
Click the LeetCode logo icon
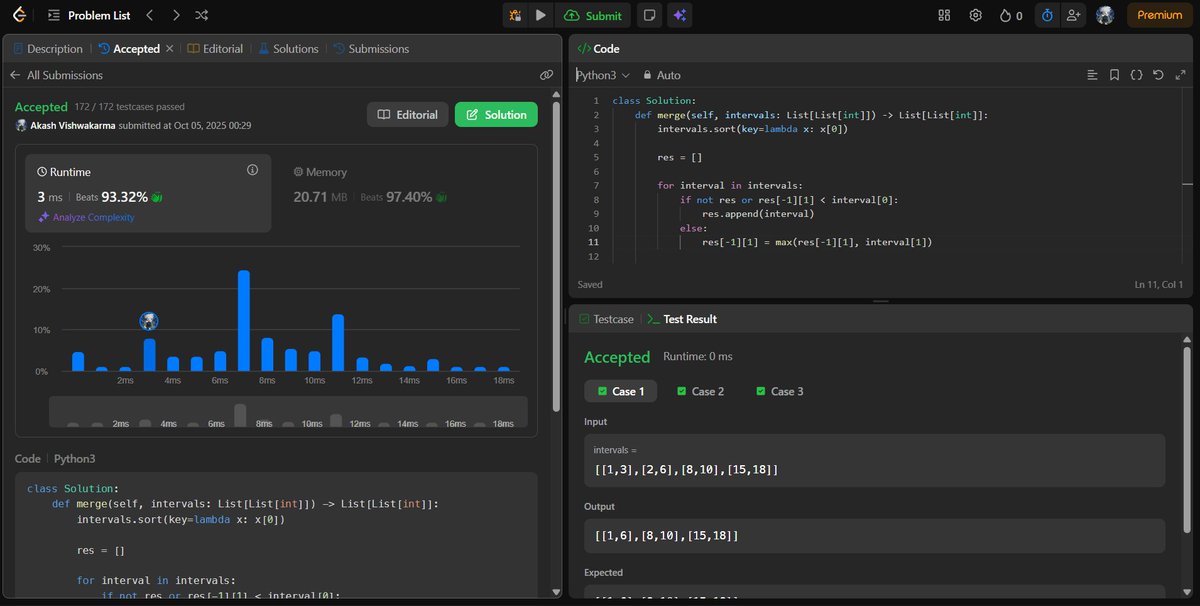click(x=21, y=15)
